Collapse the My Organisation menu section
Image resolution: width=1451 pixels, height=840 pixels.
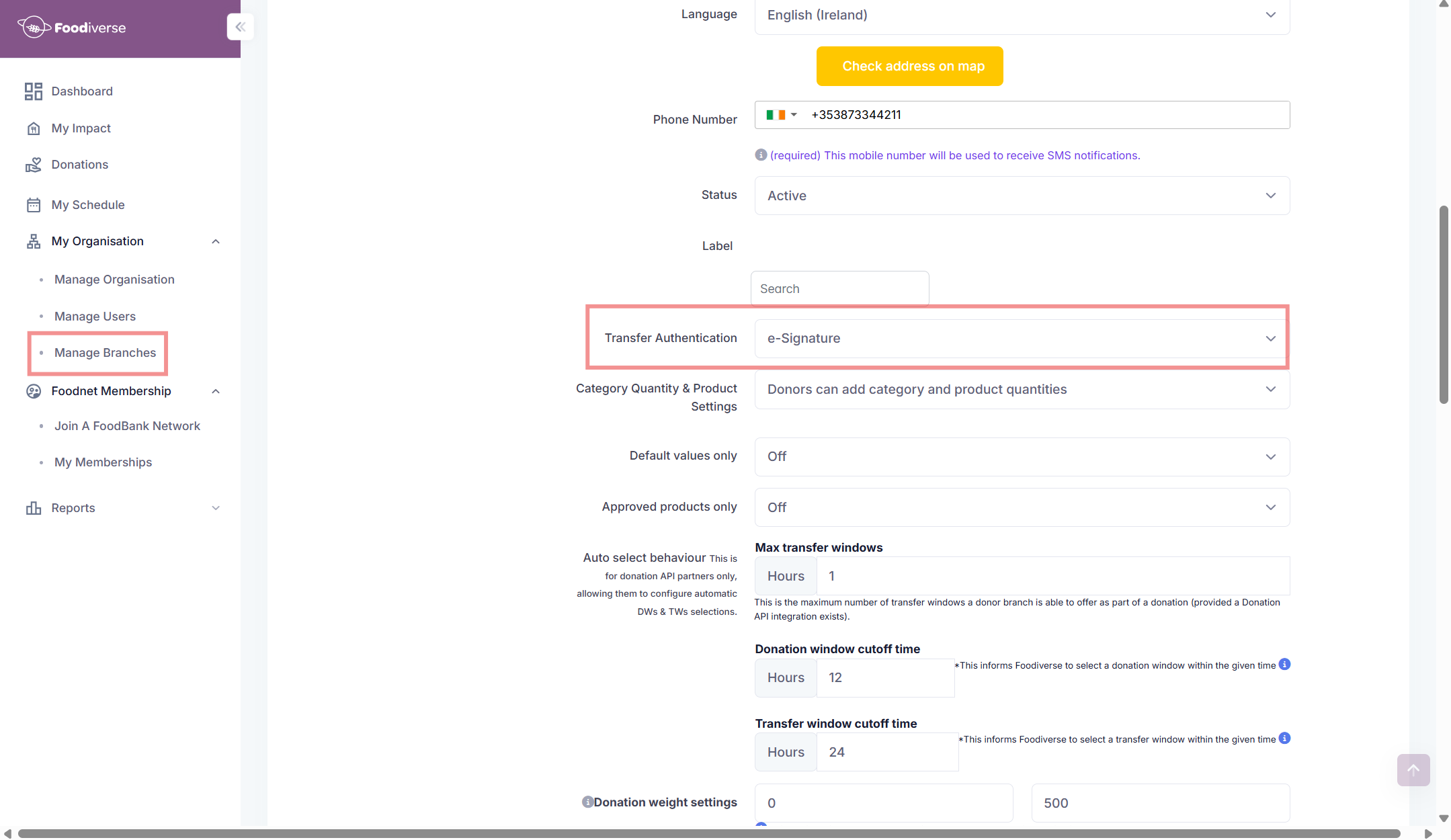click(x=216, y=241)
